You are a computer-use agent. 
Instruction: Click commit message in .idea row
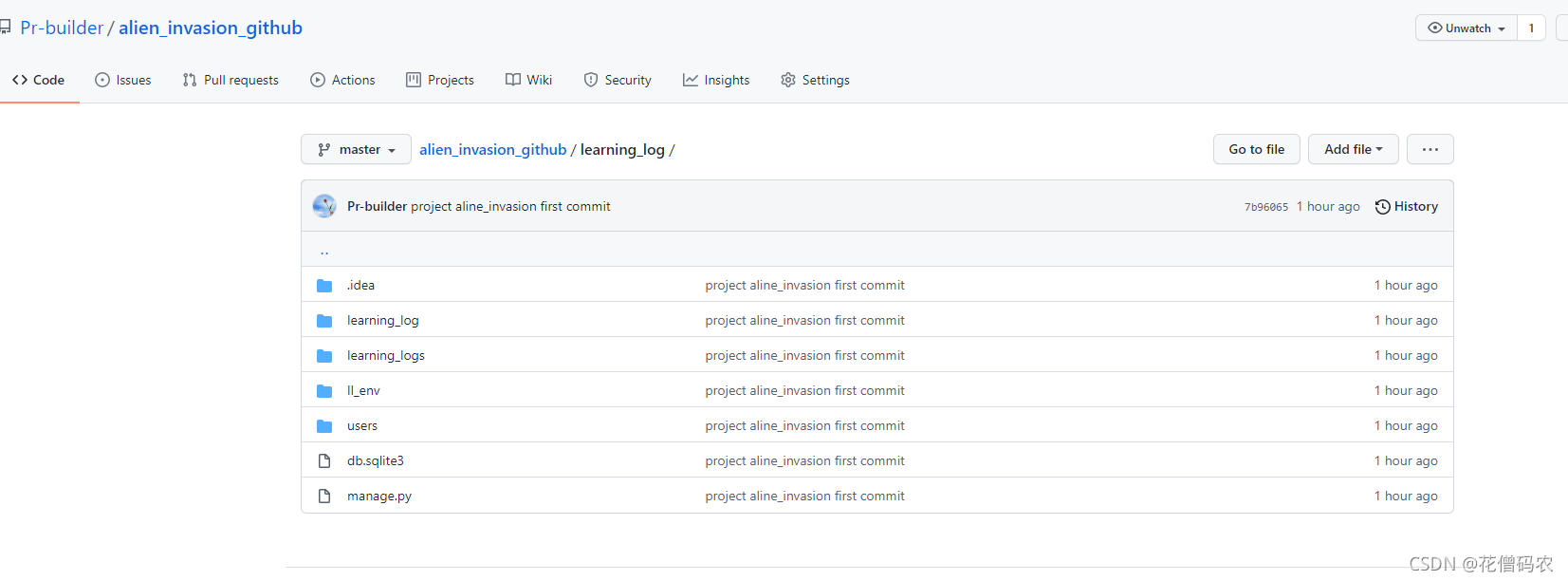point(804,285)
